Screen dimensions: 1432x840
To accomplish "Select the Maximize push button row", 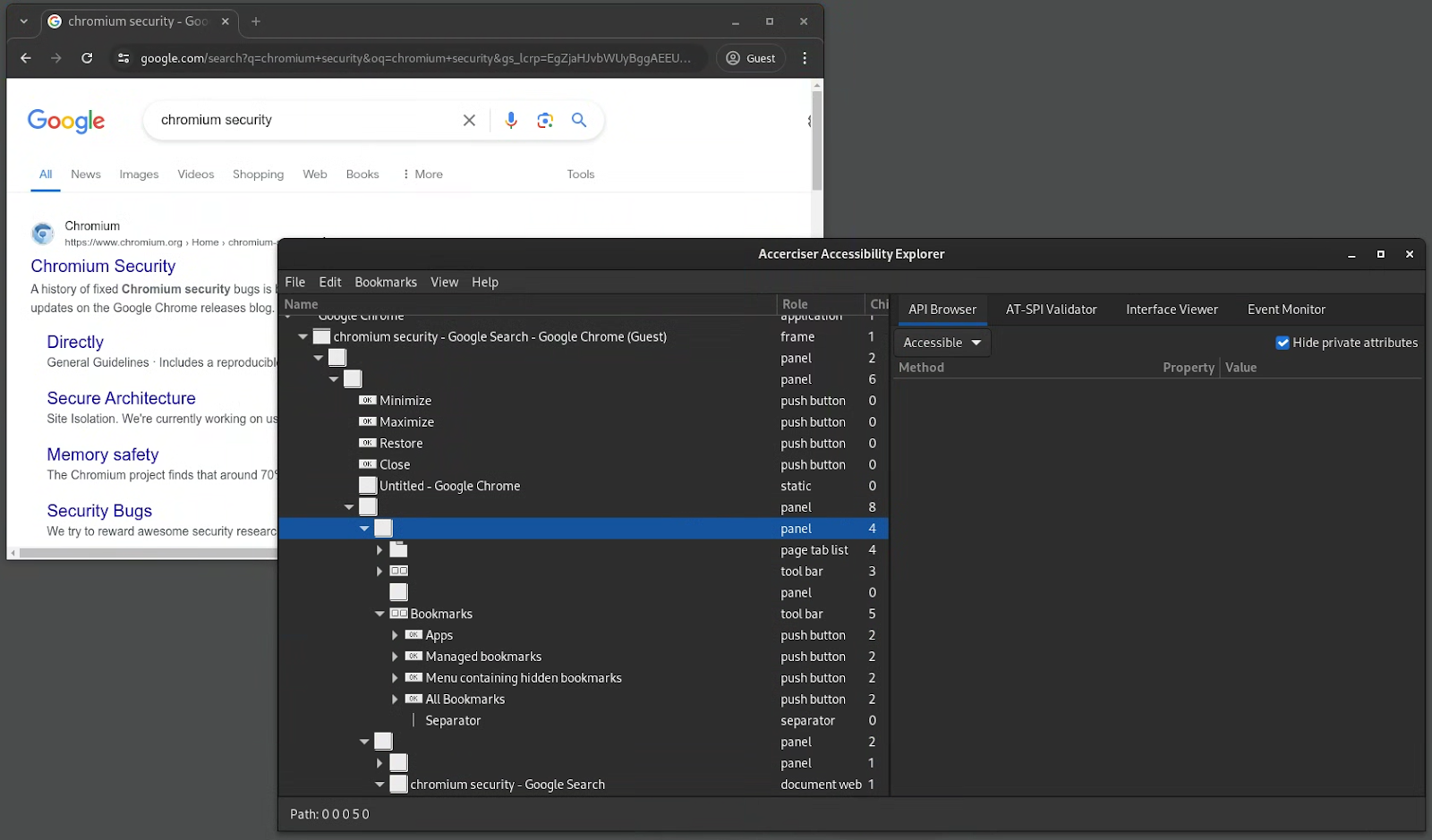I will (x=584, y=422).
